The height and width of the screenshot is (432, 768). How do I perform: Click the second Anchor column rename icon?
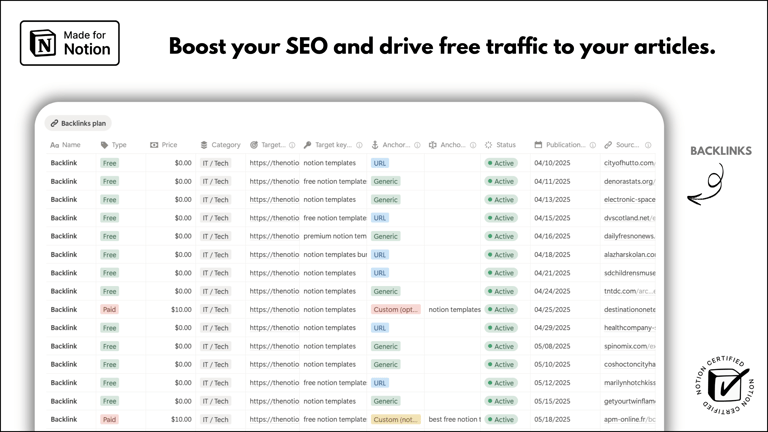(432, 145)
